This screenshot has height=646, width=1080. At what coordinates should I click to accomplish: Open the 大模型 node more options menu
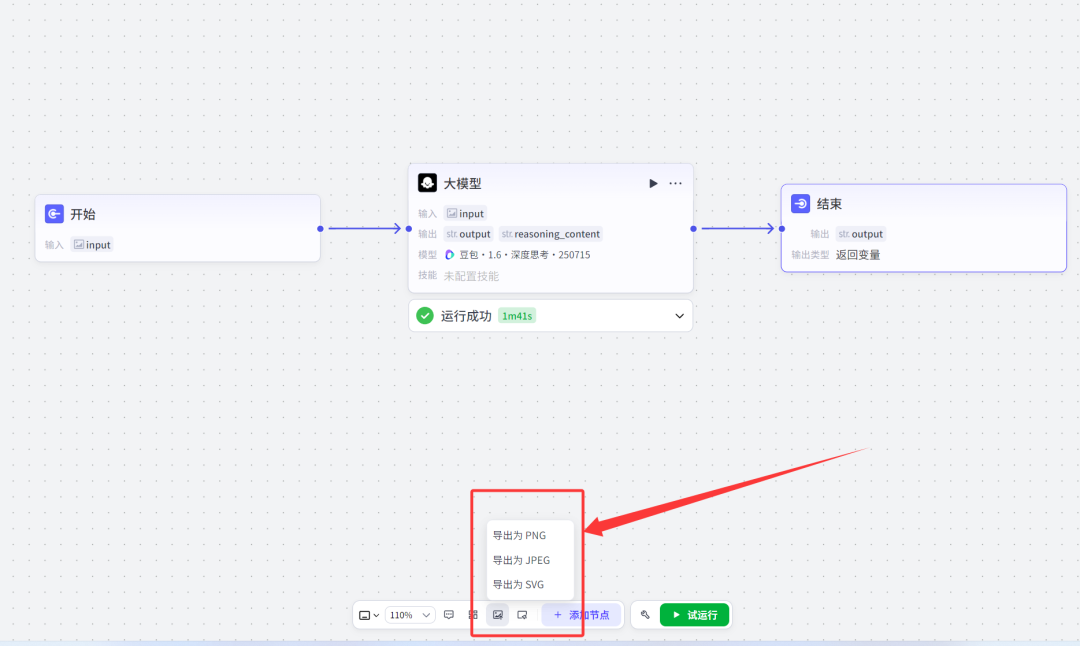[x=676, y=183]
